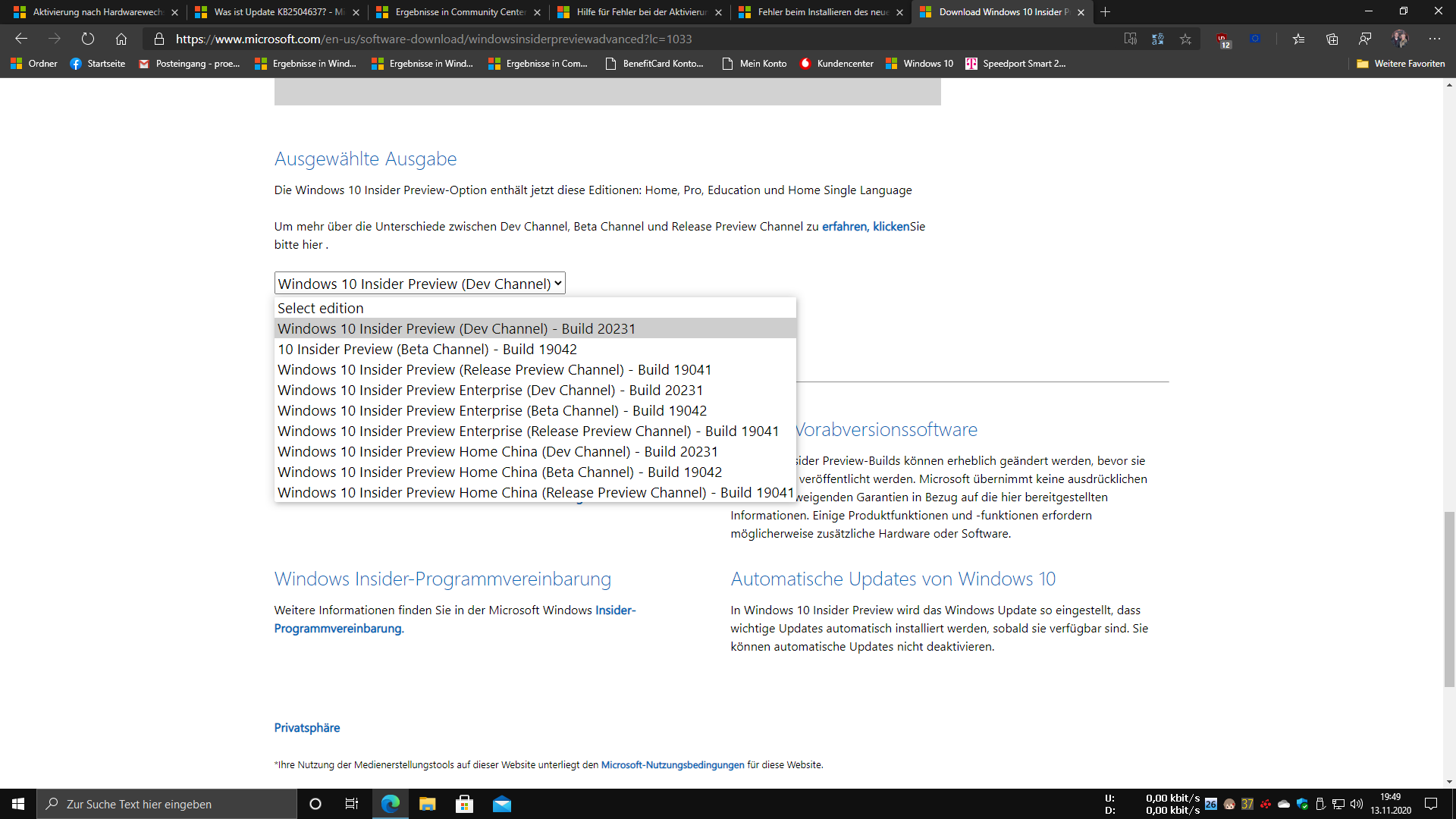
Task: Open the Favorites list icon
Action: pyautogui.click(x=1298, y=39)
